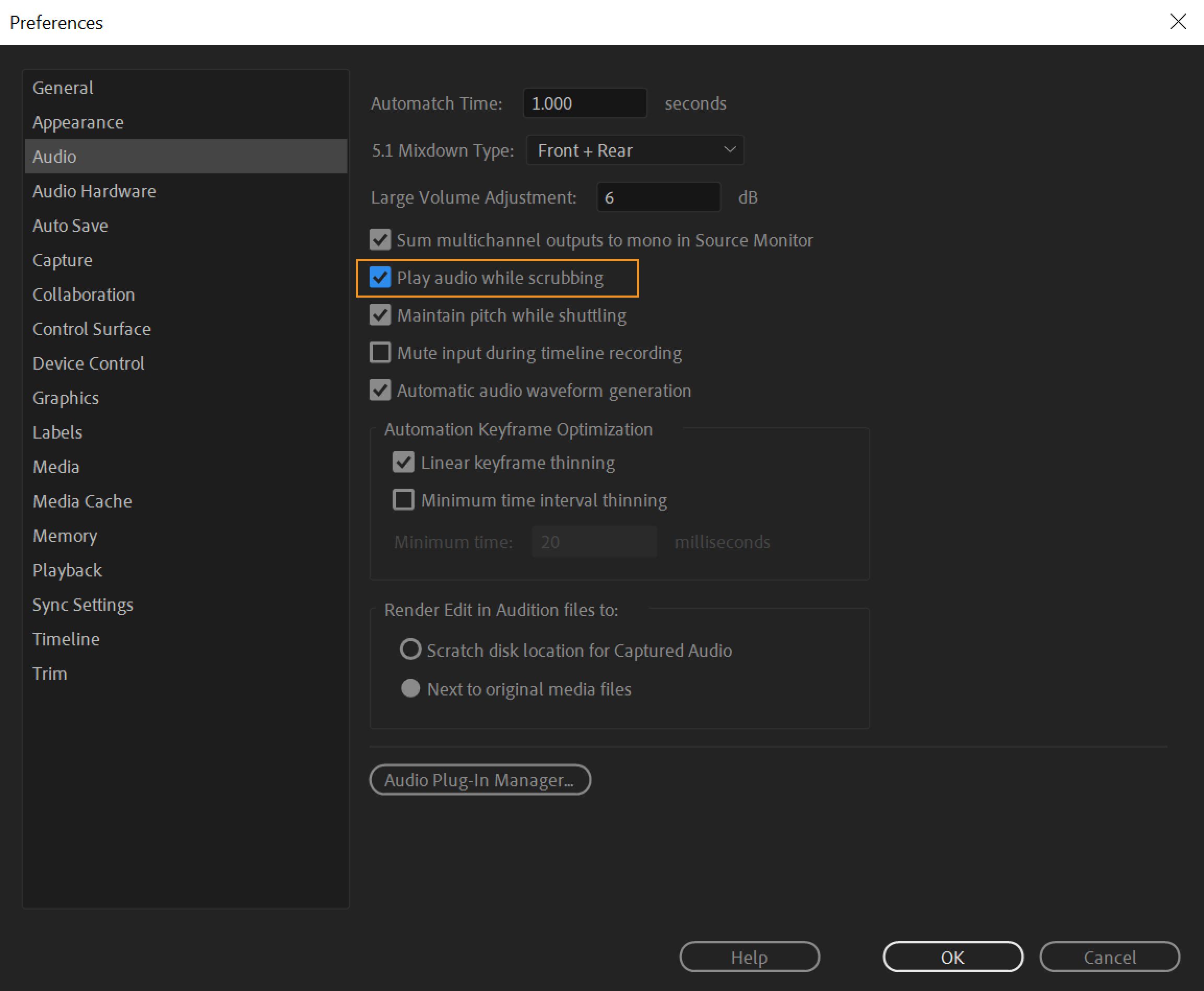Open Audio Hardware preferences
Screen dimensions: 1204x991
pyautogui.click(x=94, y=190)
